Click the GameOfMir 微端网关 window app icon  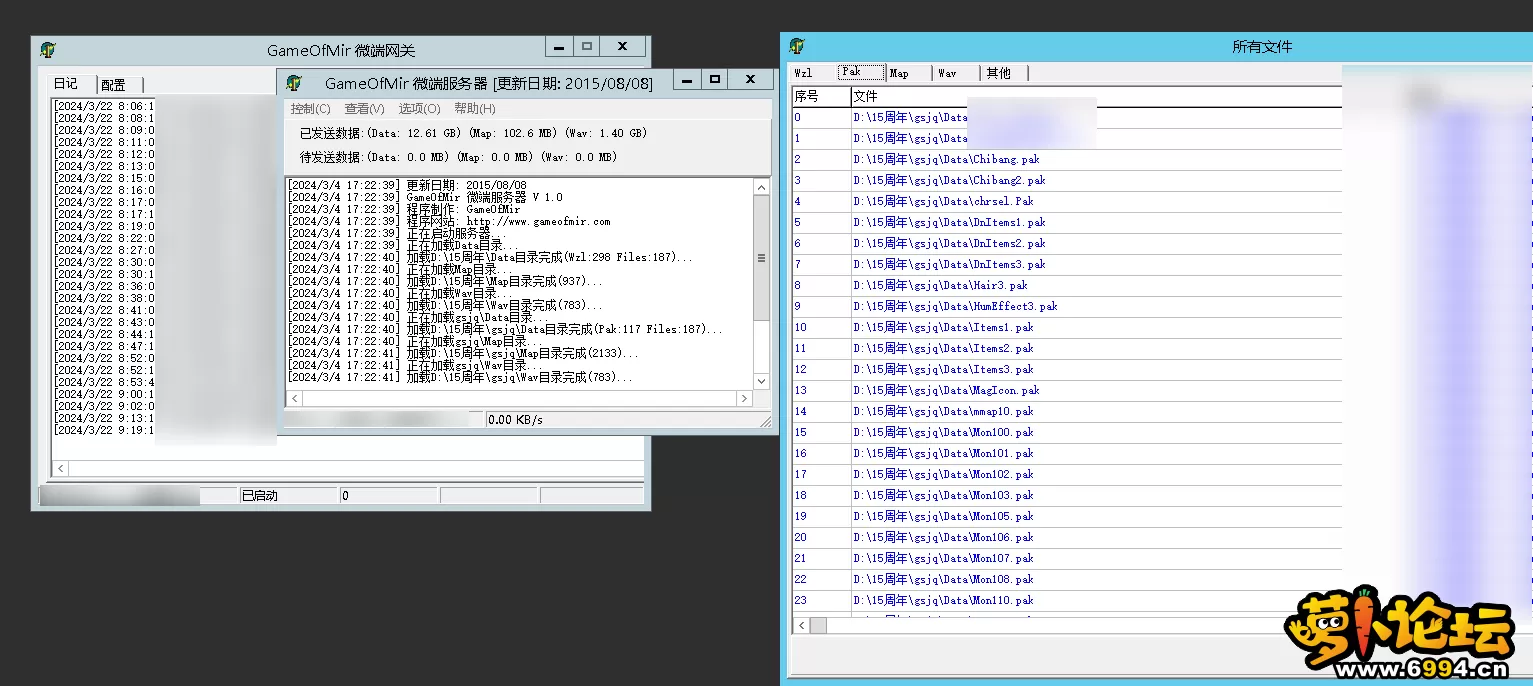coord(48,49)
